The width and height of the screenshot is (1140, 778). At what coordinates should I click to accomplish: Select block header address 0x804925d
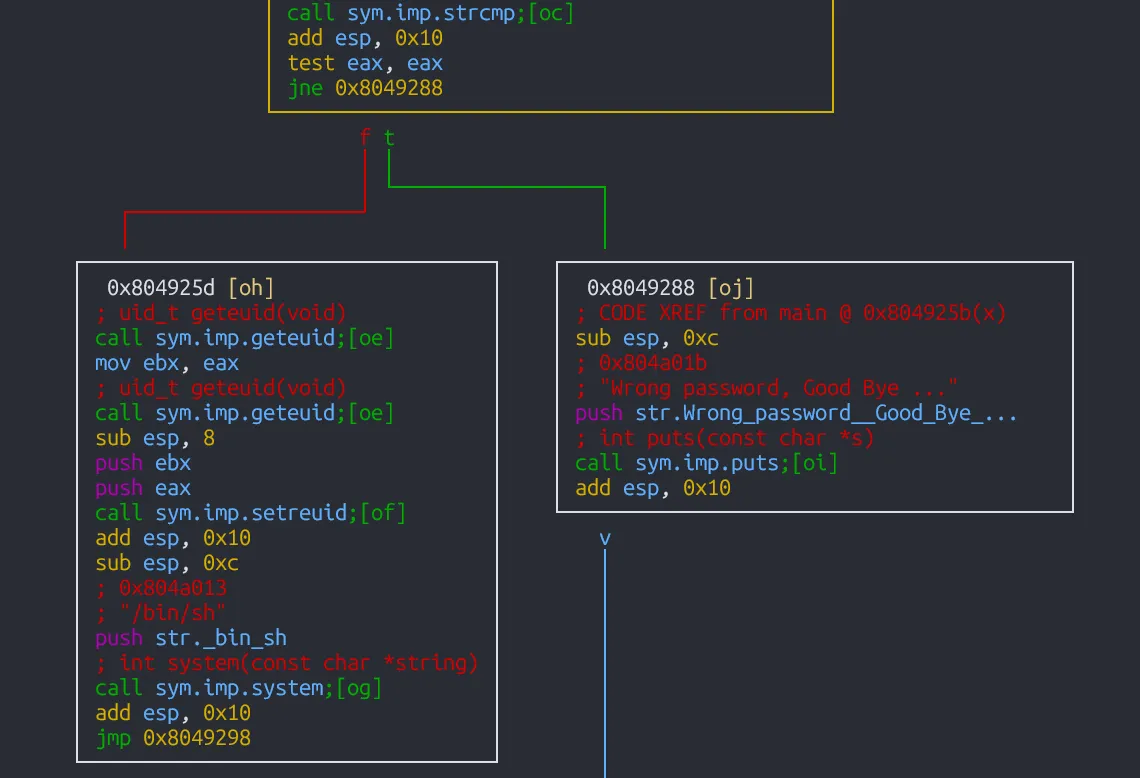point(162,288)
